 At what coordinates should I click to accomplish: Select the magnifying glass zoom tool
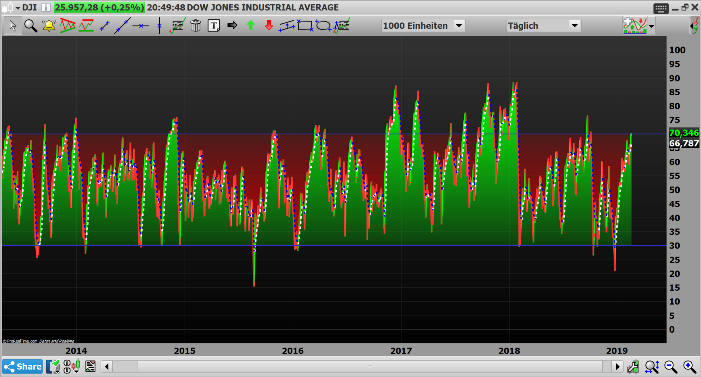point(30,26)
